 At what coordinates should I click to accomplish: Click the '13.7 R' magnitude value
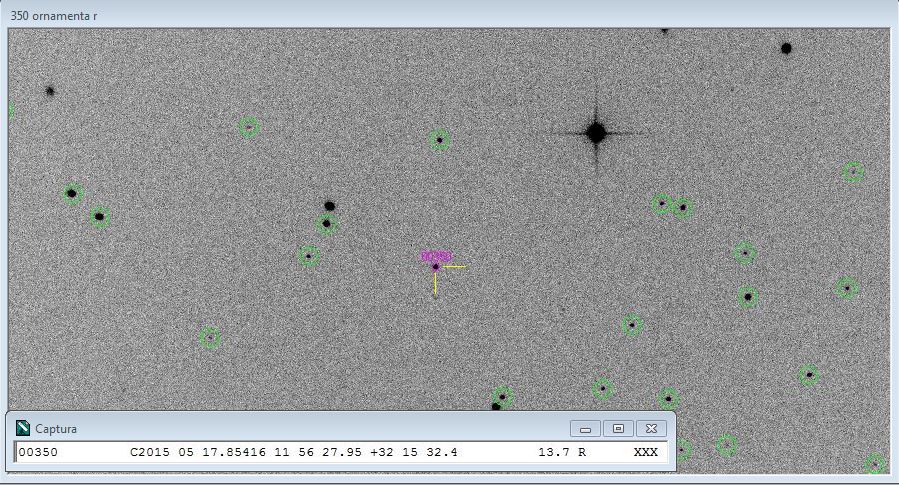562,452
